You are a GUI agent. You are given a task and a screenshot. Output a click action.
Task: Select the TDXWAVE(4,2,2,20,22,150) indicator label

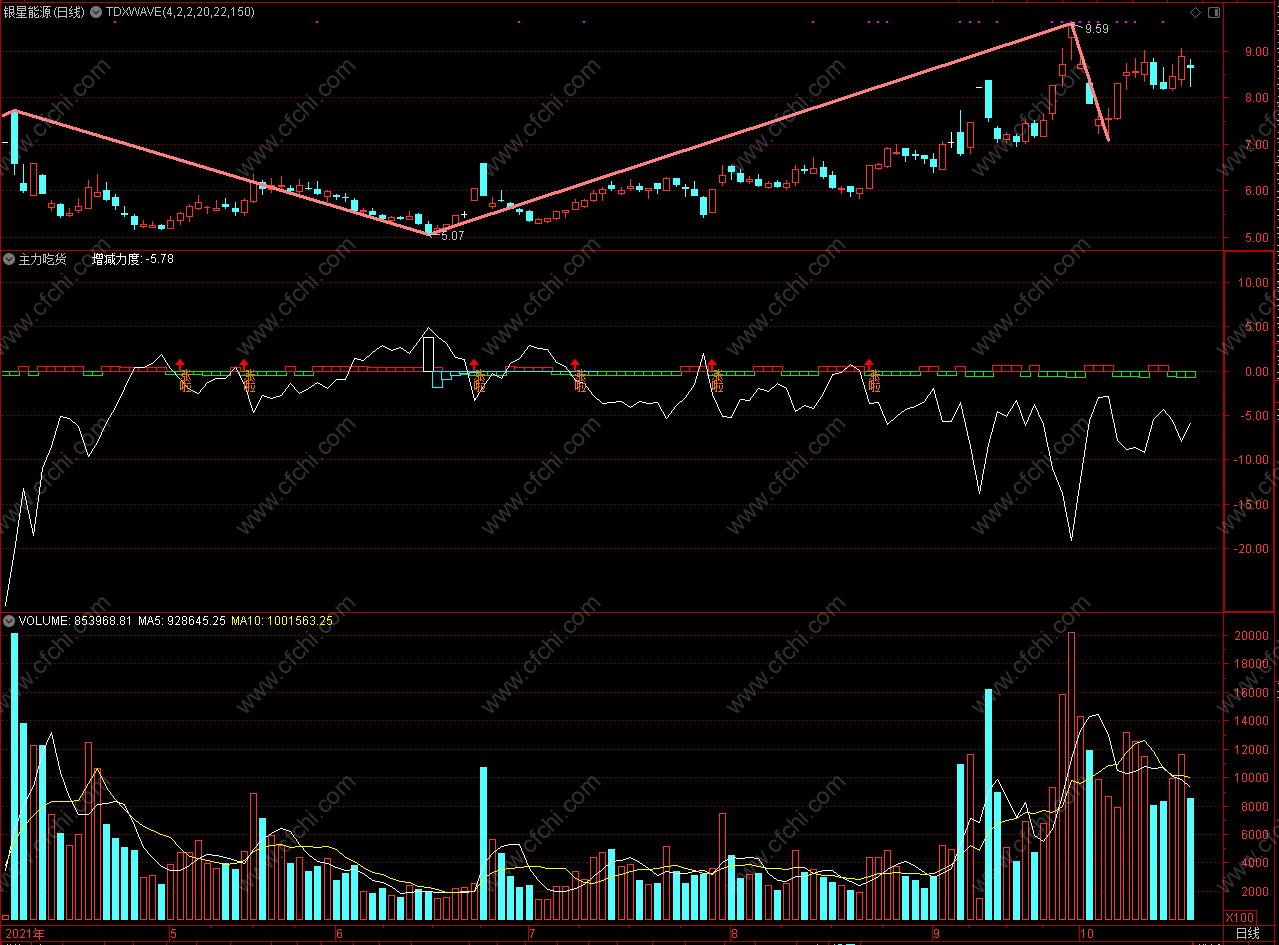click(x=180, y=12)
